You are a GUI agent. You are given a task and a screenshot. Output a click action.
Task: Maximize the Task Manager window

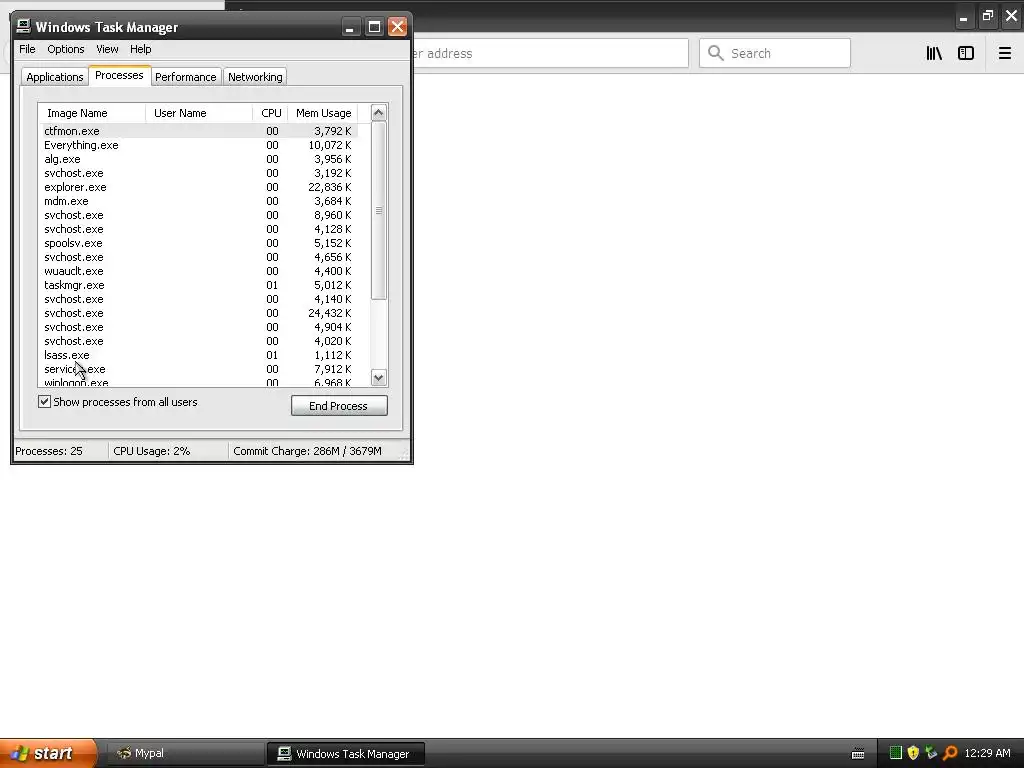point(374,27)
